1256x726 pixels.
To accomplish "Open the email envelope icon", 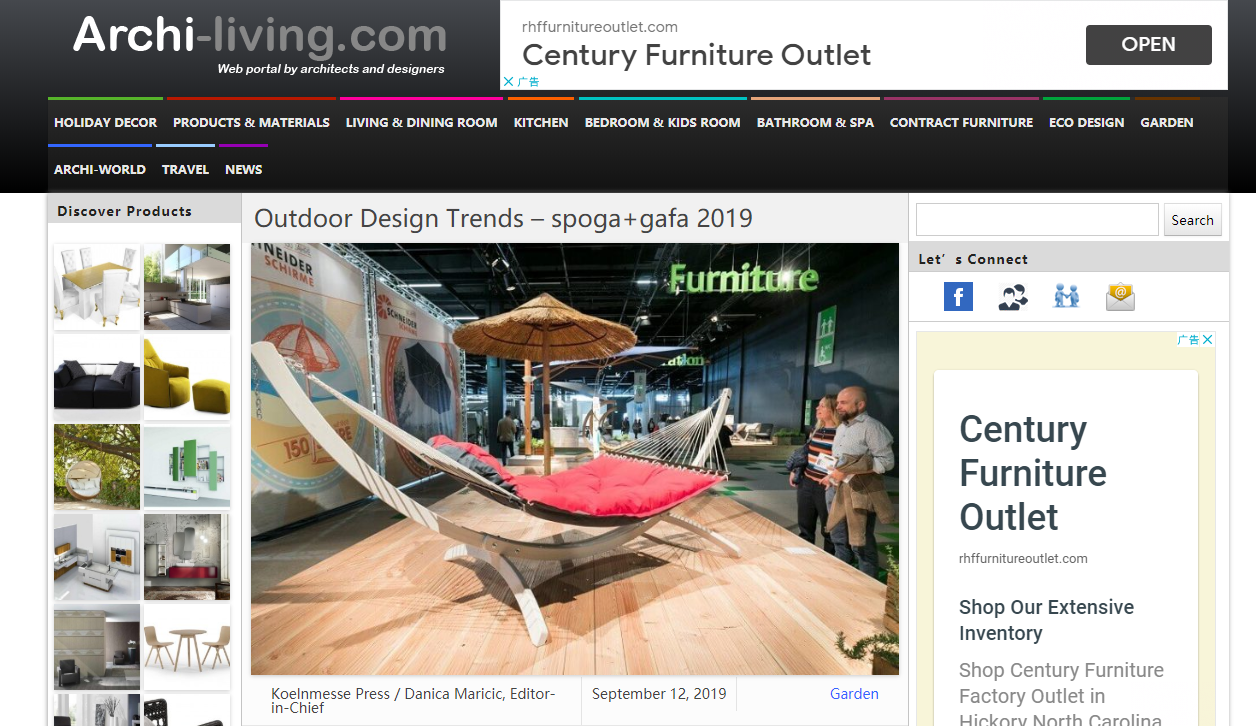I will click(x=1120, y=296).
